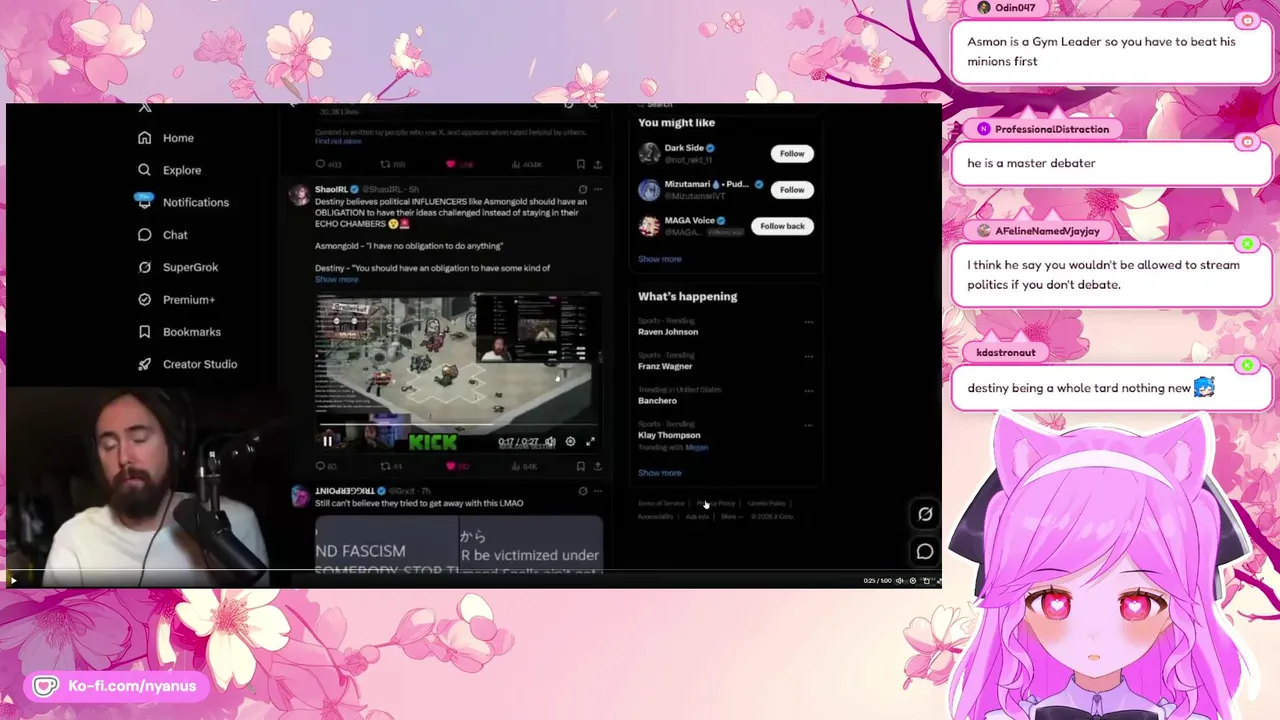The height and width of the screenshot is (720, 1280).
Task: Open ShaoIRL's profile avatar
Action: (299, 194)
